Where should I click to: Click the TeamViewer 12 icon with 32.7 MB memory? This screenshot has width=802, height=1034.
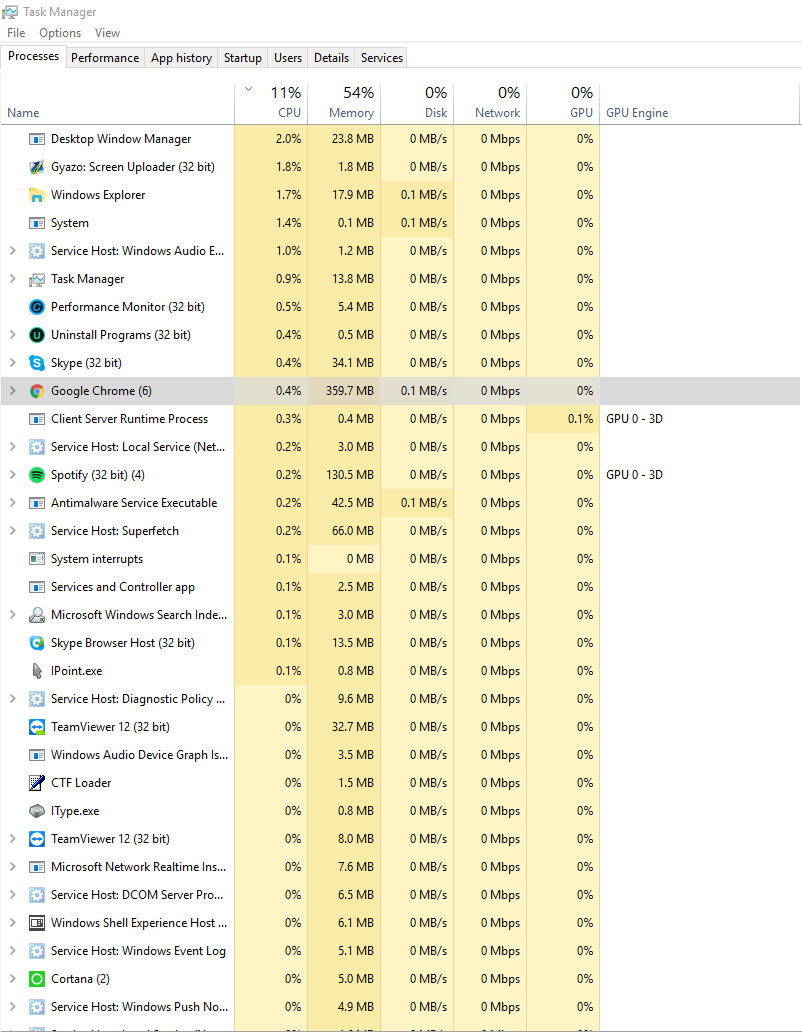tap(37, 727)
